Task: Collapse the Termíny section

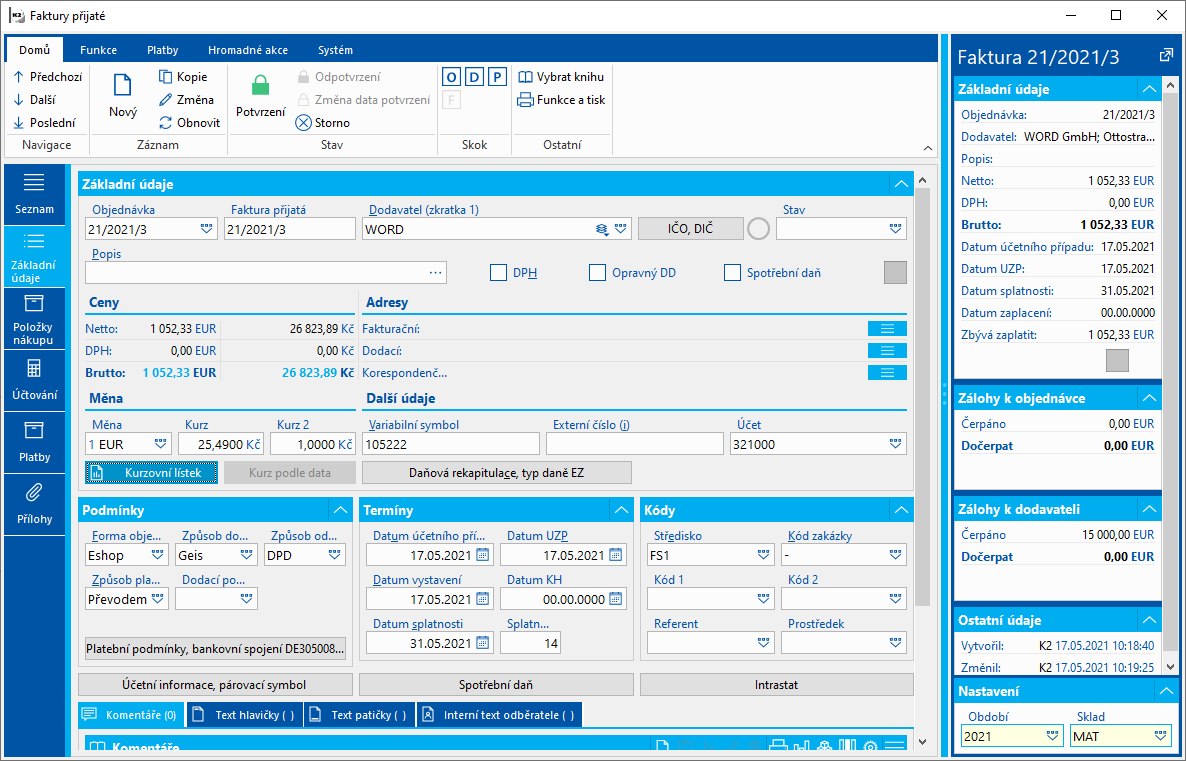Action: click(x=621, y=510)
